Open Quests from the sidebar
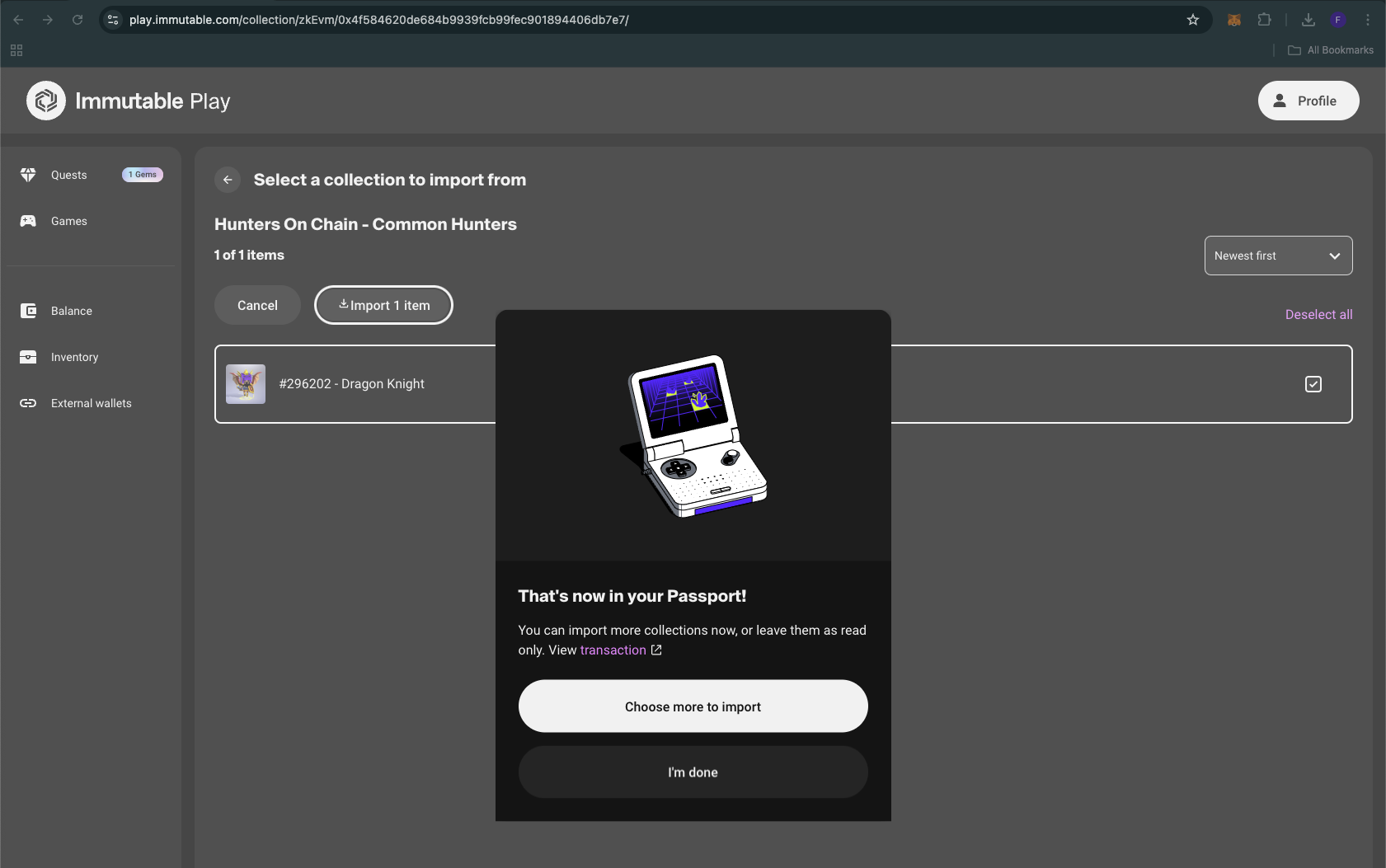The height and width of the screenshot is (868, 1386). click(x=68, y=175)
